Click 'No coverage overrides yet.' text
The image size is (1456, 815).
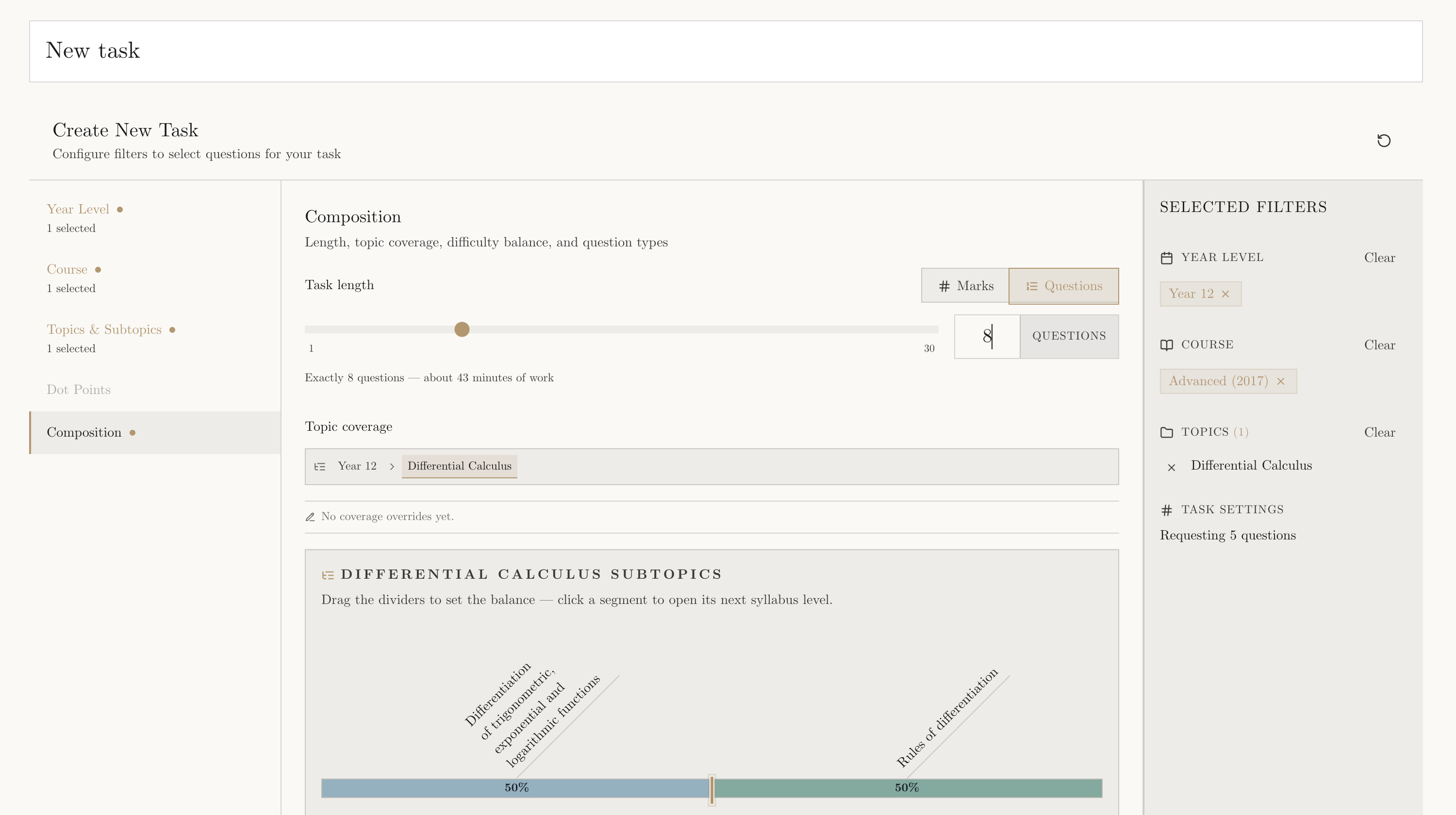(387, 517)
